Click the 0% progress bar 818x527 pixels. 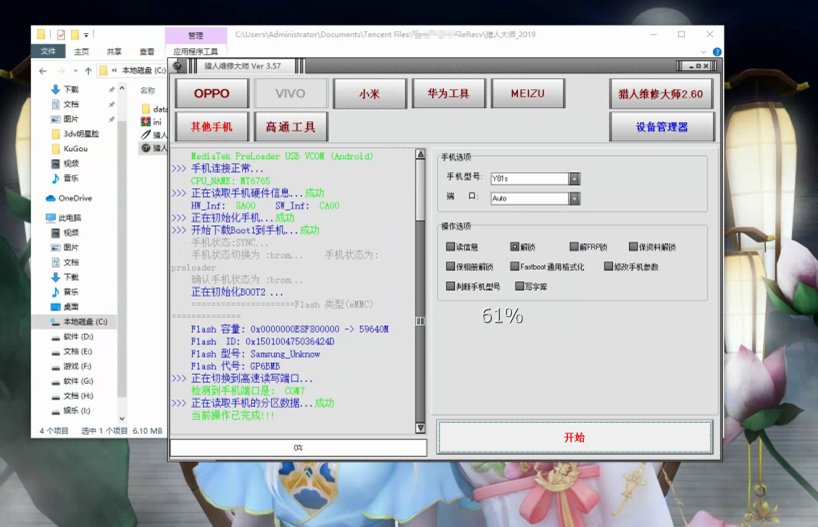coord(298,448)
